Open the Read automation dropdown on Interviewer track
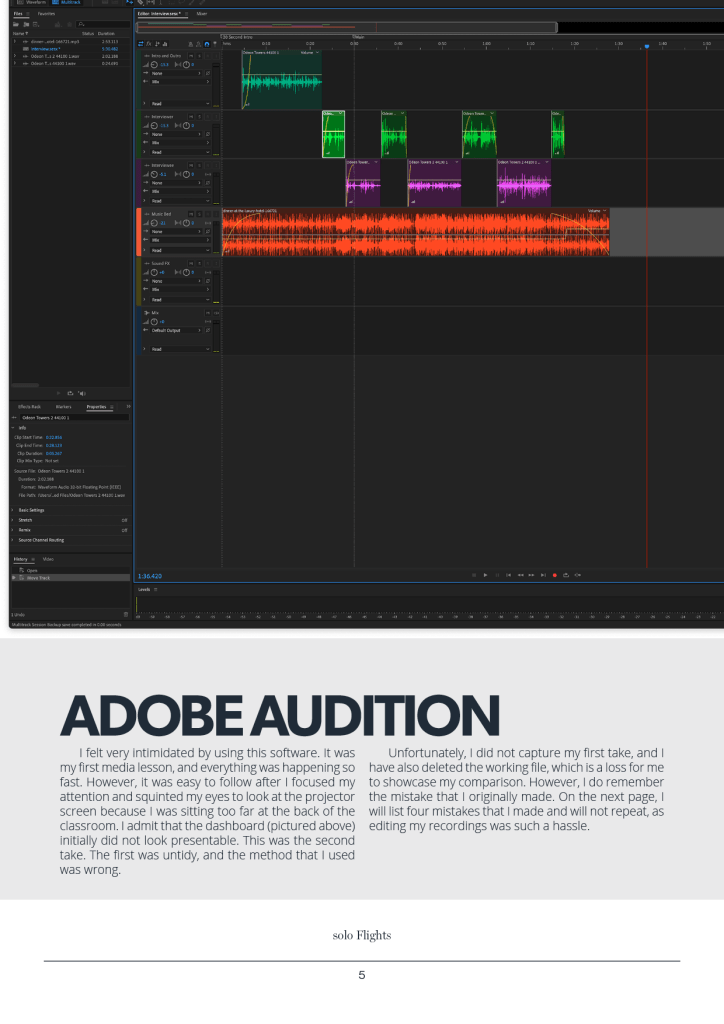Screen dimensions: 724x1024 click(x=180, y=152)
